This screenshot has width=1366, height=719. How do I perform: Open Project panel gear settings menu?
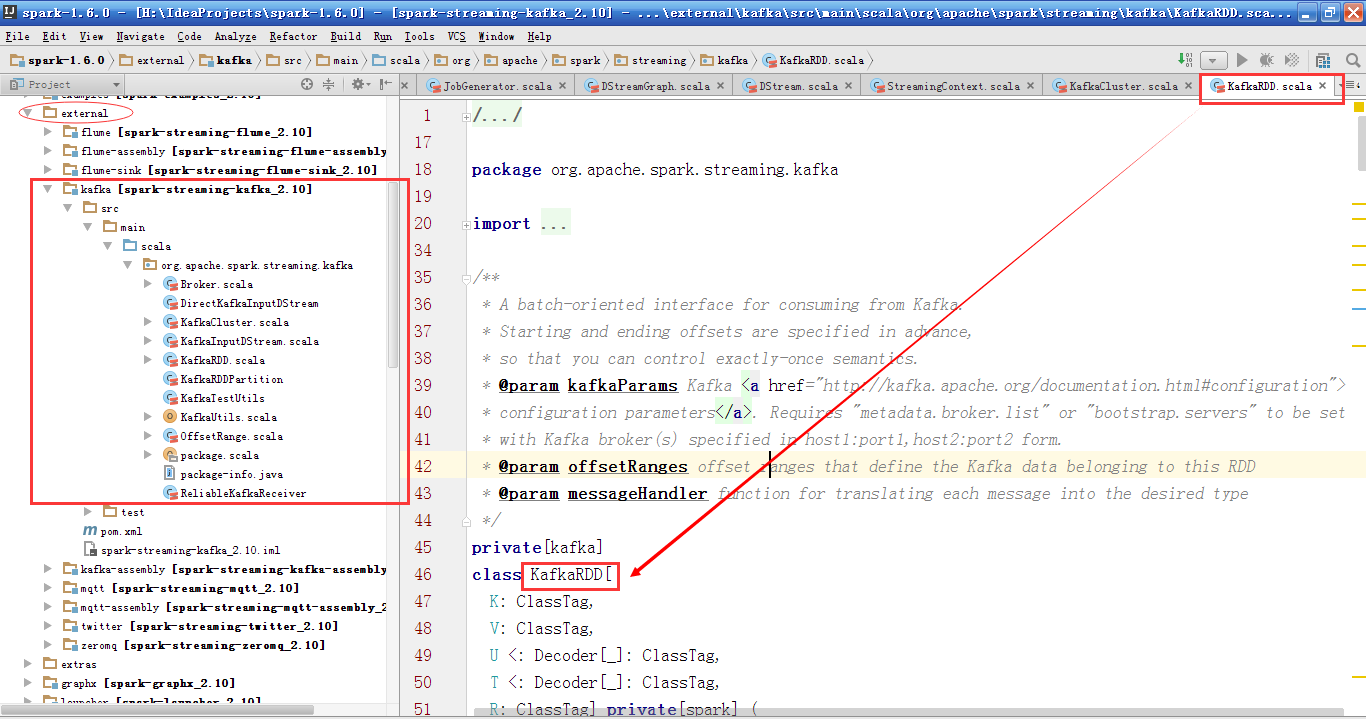point(358,85)
